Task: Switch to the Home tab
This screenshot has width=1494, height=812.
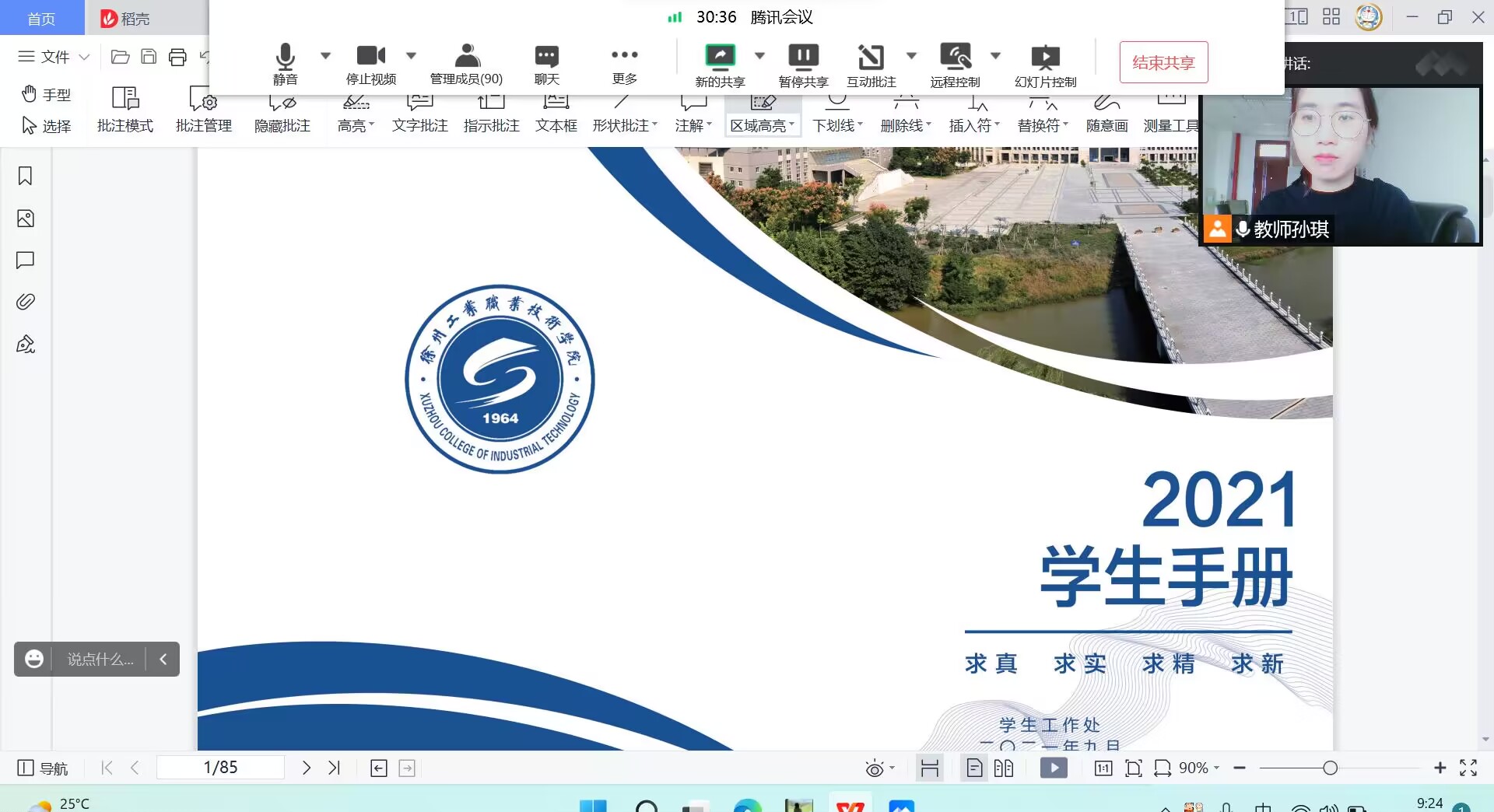Action: coord(41,18)
